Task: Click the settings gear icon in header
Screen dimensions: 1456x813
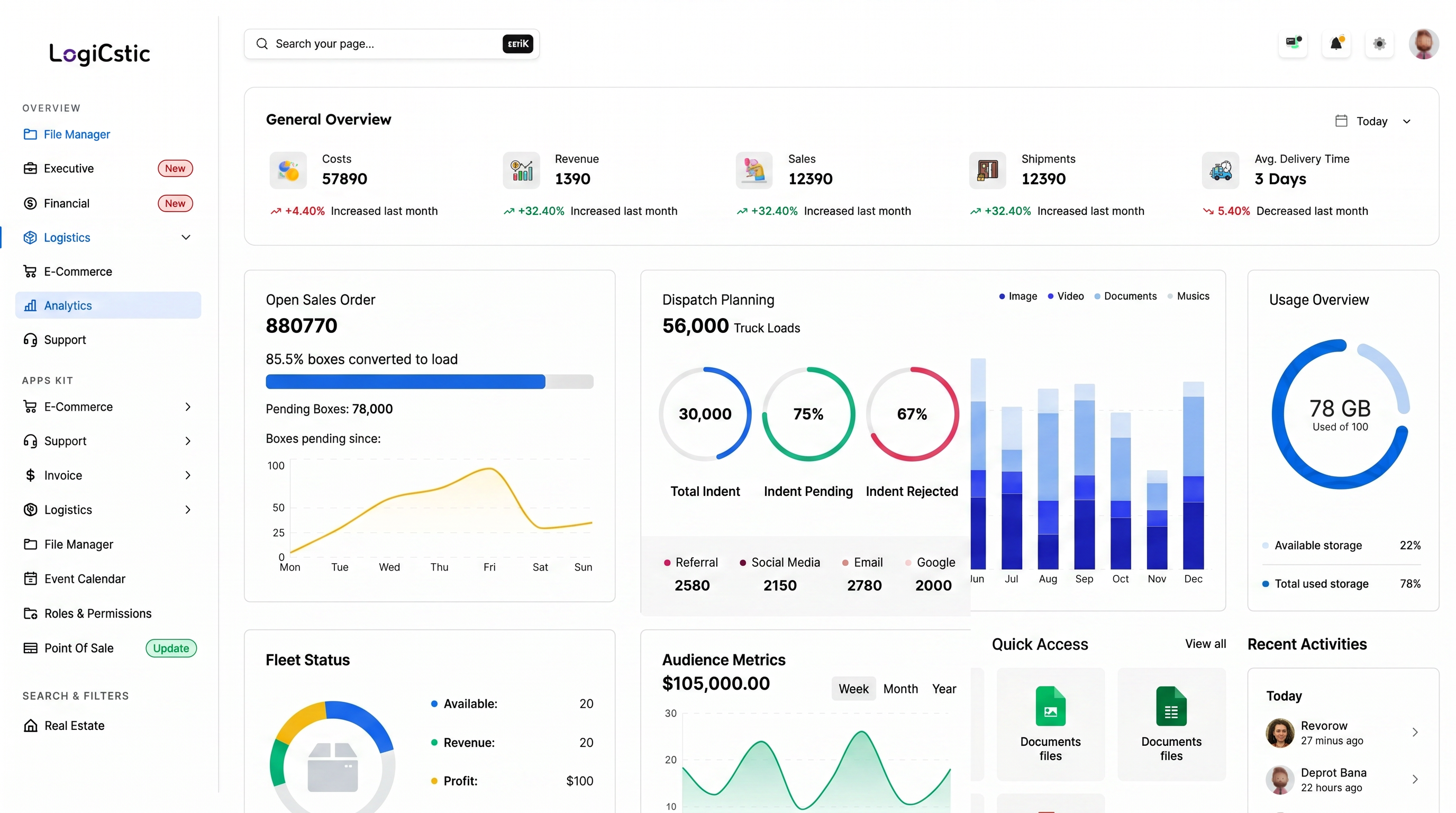Action: click(1379, 43)
